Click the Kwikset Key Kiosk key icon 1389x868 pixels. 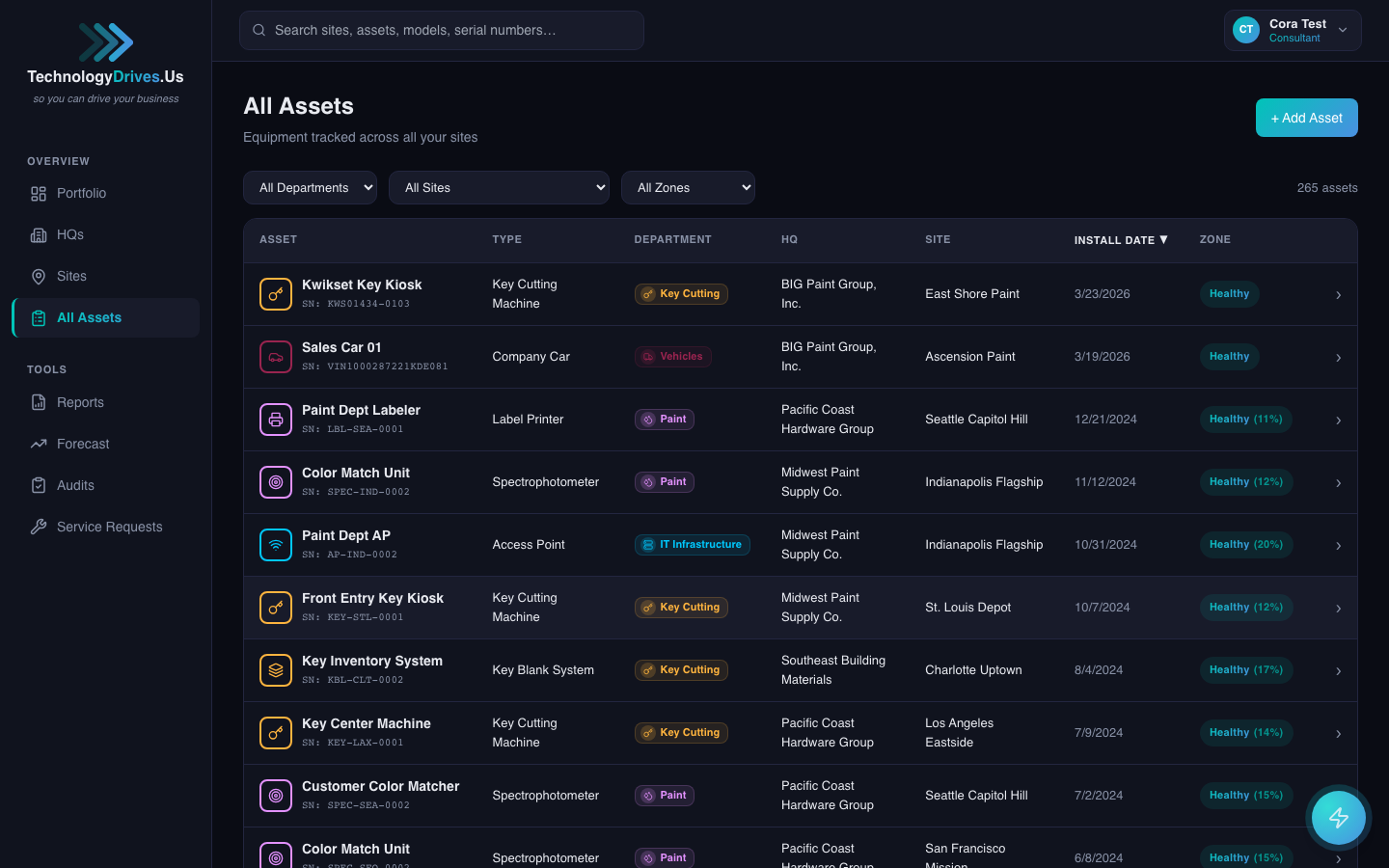[x=276, y=294]
